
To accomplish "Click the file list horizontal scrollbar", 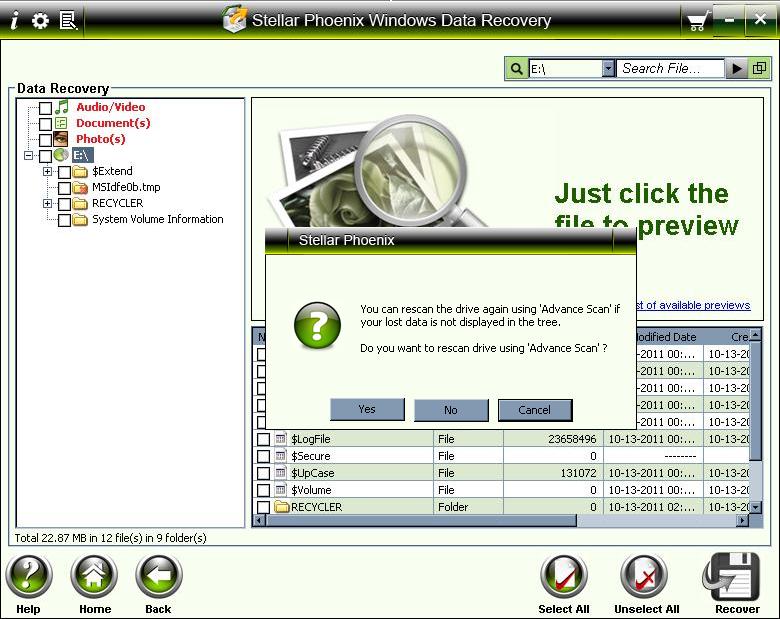I will coord(421,520).
